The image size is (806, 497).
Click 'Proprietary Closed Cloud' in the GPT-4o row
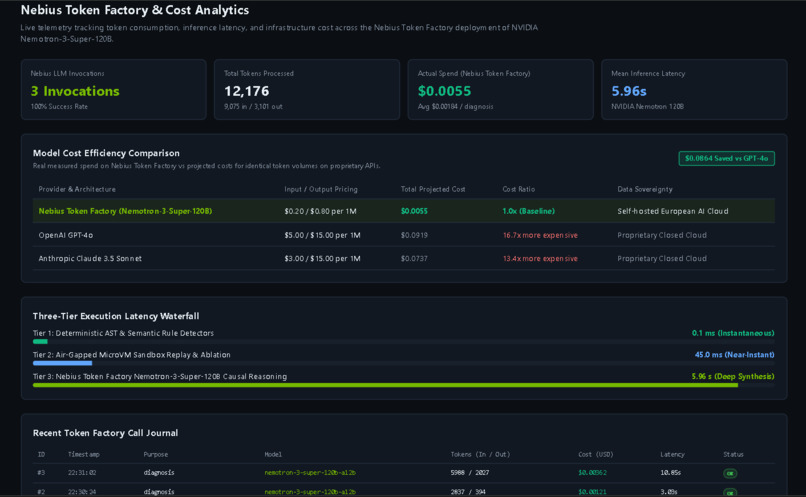pyautogui.click(x=662, y=235)
